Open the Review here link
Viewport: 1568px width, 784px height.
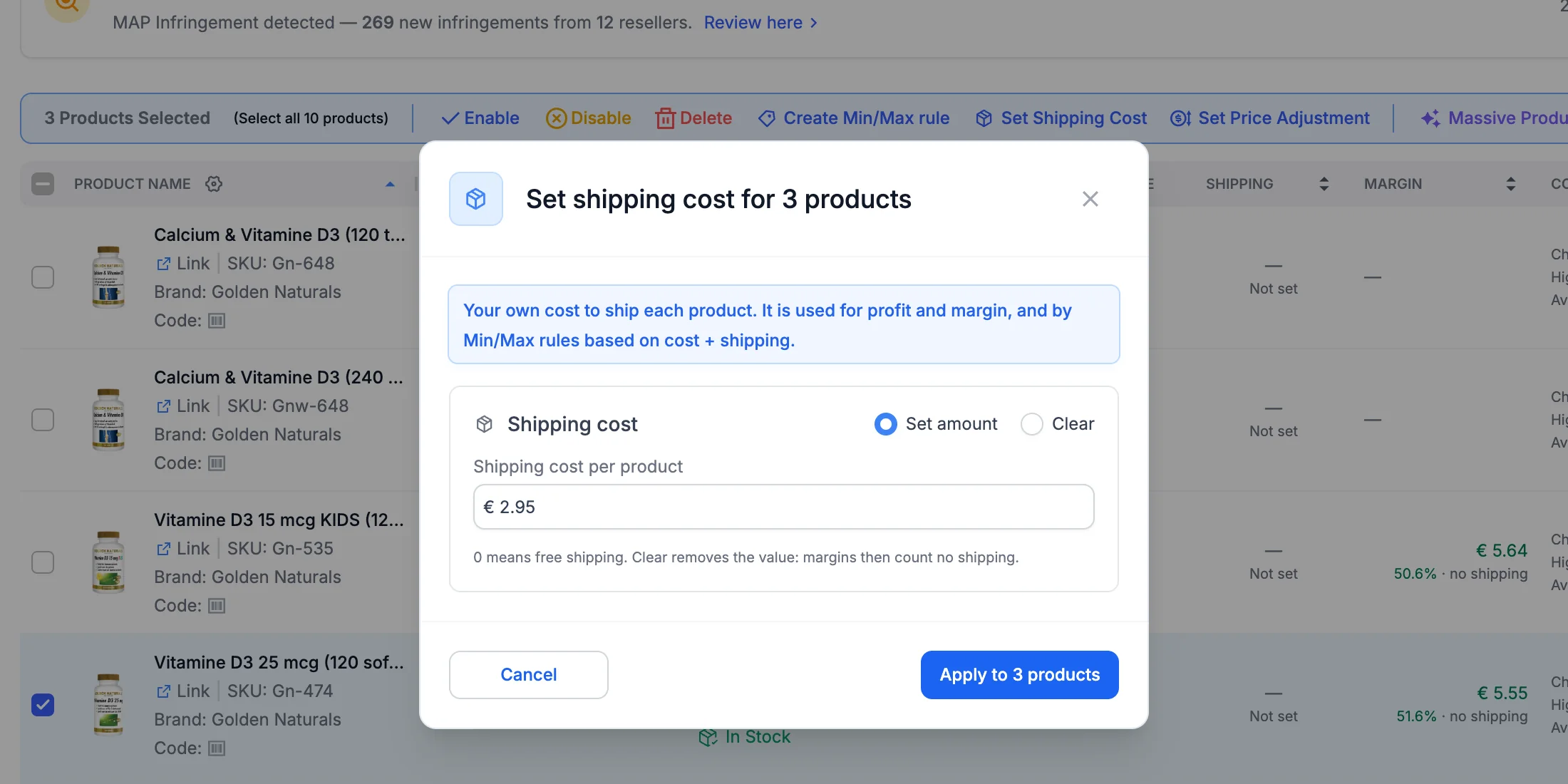tap(760, 23)
